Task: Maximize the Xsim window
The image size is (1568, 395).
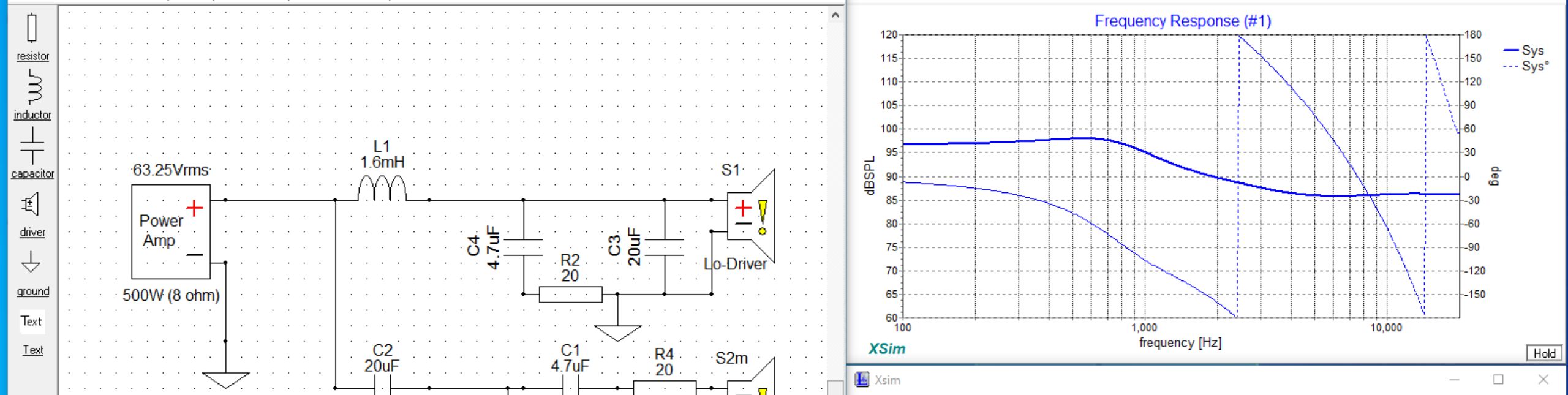Action: click(x=1498, y=380)
